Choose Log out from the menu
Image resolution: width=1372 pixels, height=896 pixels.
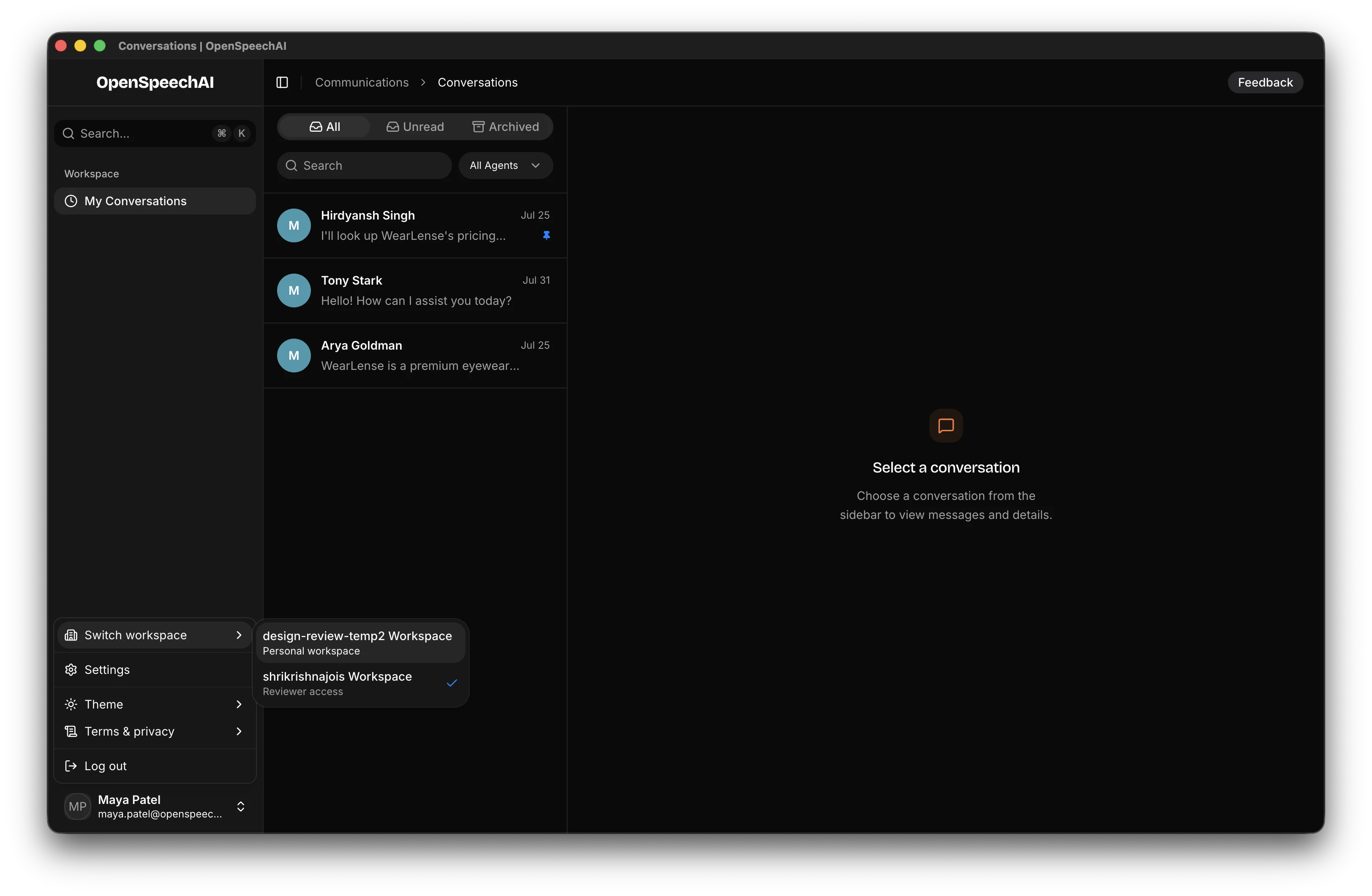click(155, 766)
